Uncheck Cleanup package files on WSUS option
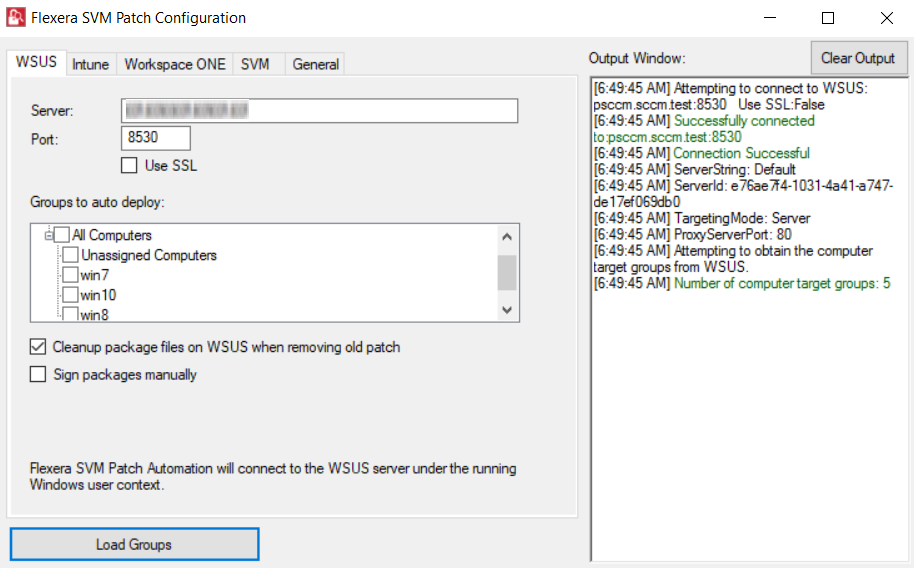914x568 pixels. (x=38, y=347)
